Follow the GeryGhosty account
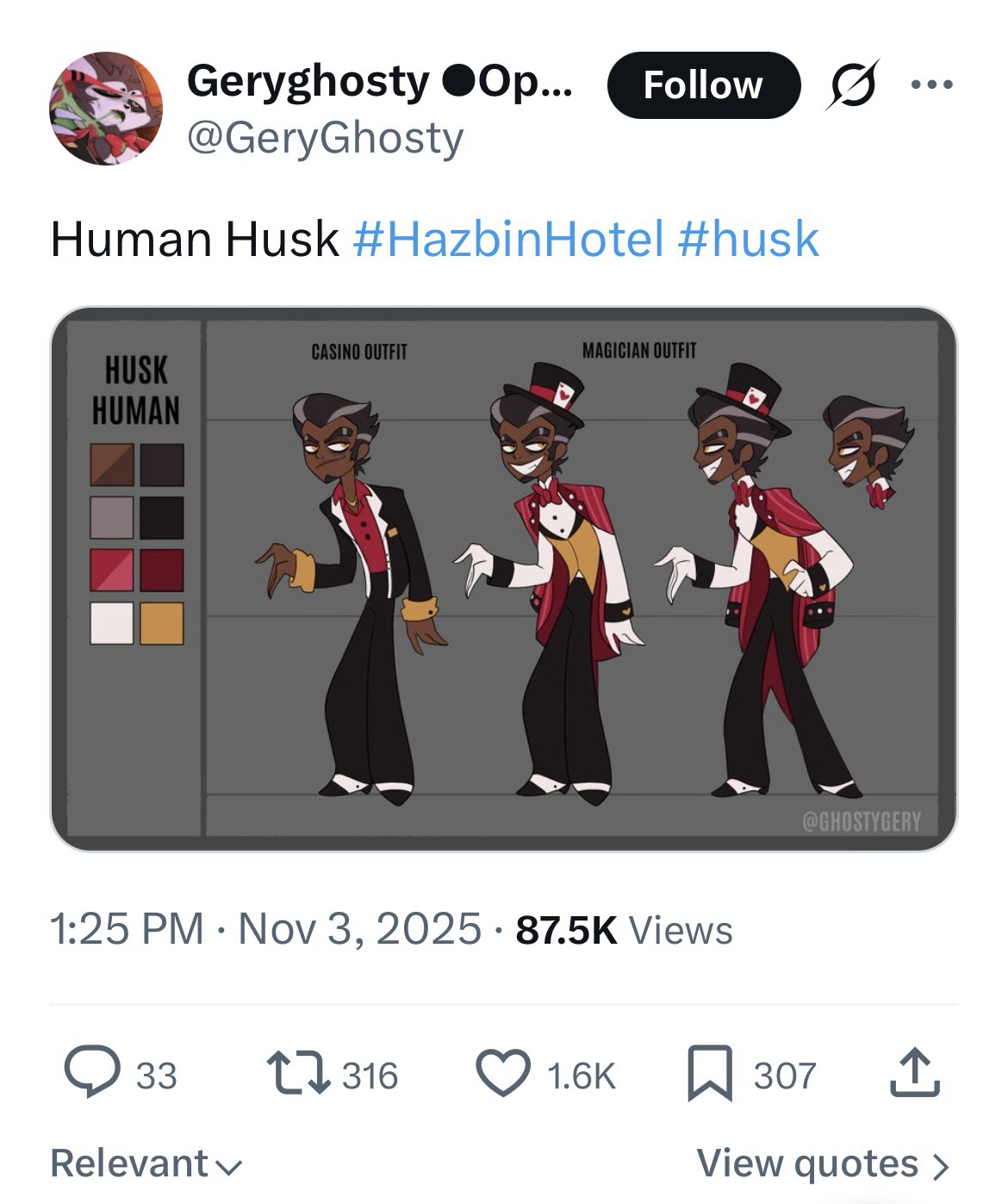Image resolution: width=1008 pixels, height=1204 pixels. point(703,85)
